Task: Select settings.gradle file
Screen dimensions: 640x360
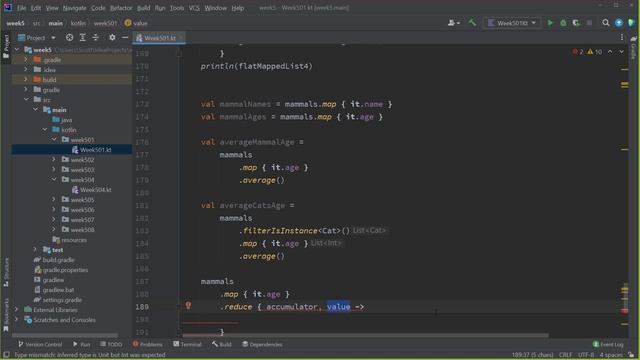Action: 58,300
